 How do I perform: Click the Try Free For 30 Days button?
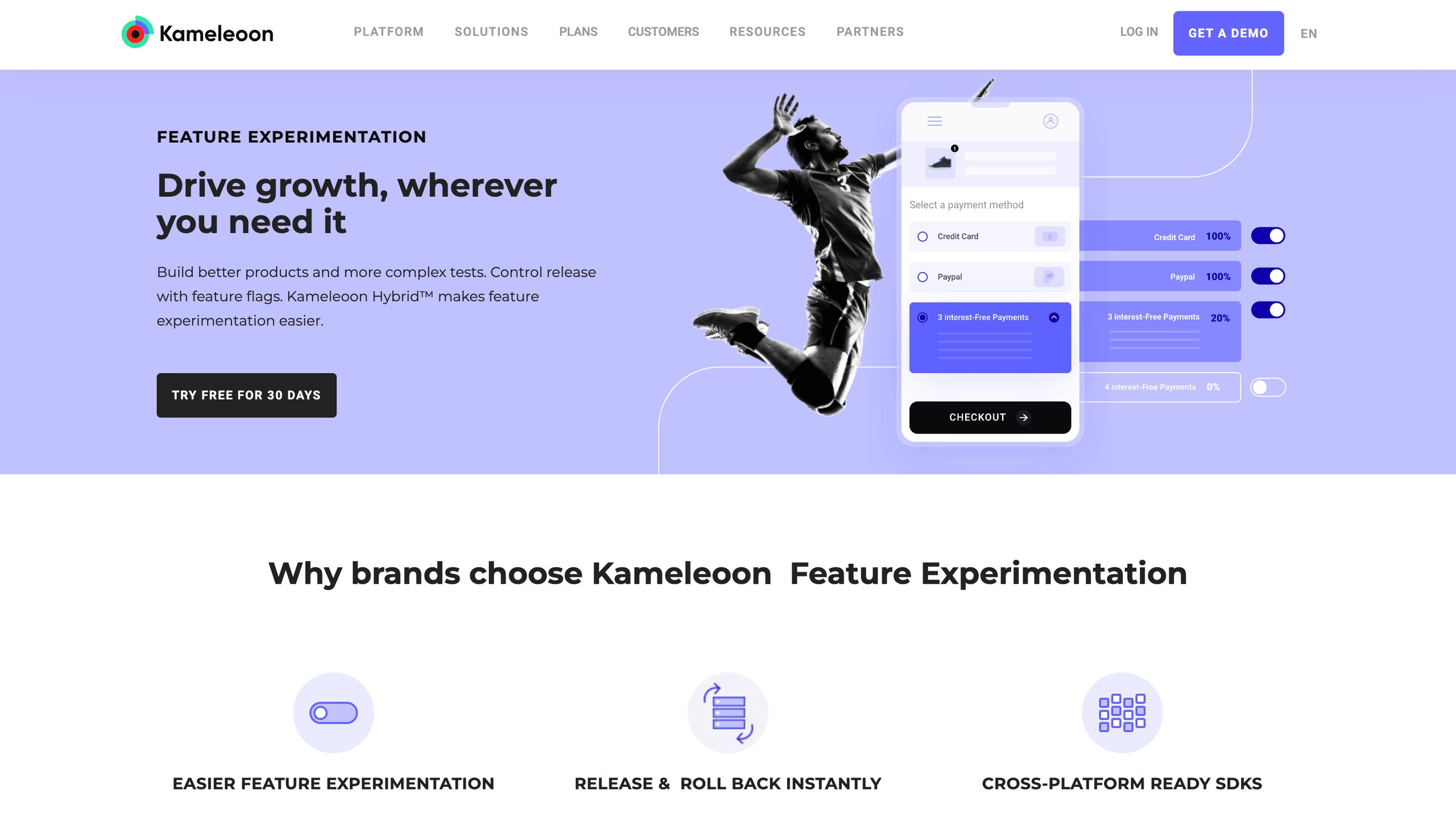(x=246, y=395)
